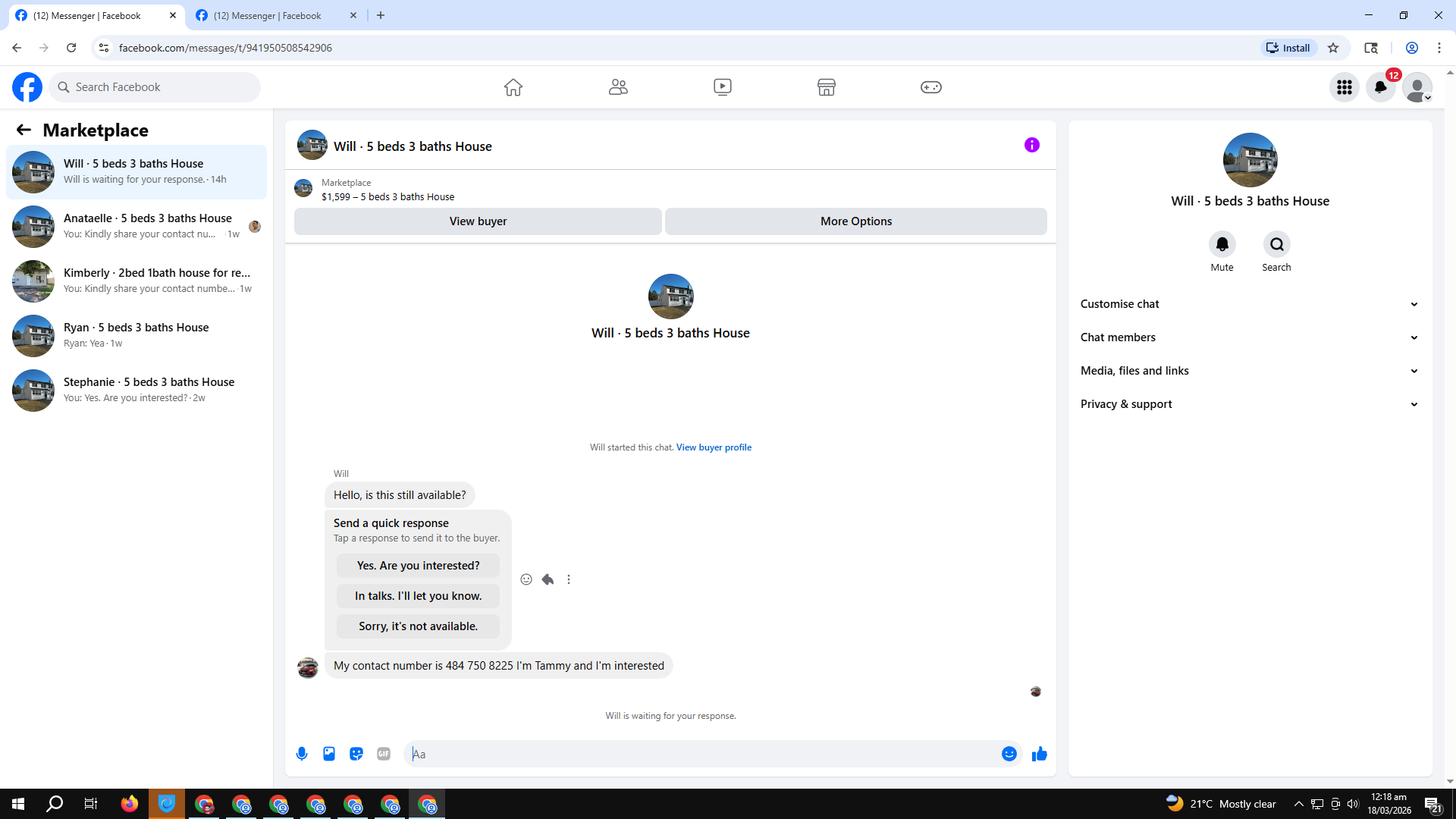Open the Facebook logo home link
The width and height of the screenshot is (1456, 819).
tap(27, 87)
